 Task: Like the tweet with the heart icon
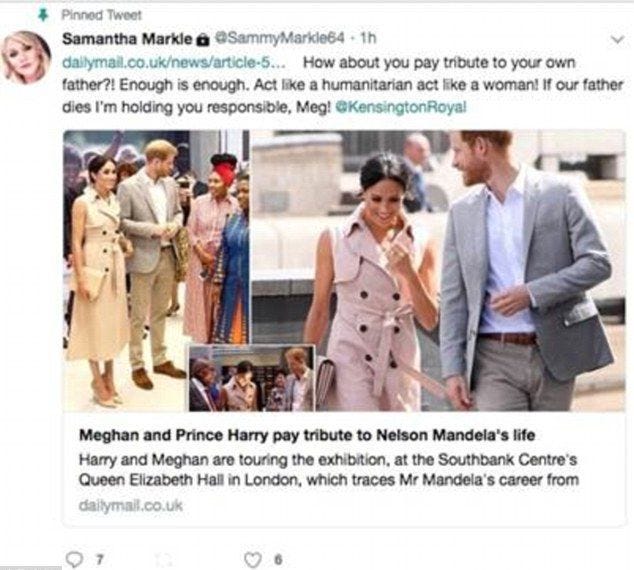253,560
